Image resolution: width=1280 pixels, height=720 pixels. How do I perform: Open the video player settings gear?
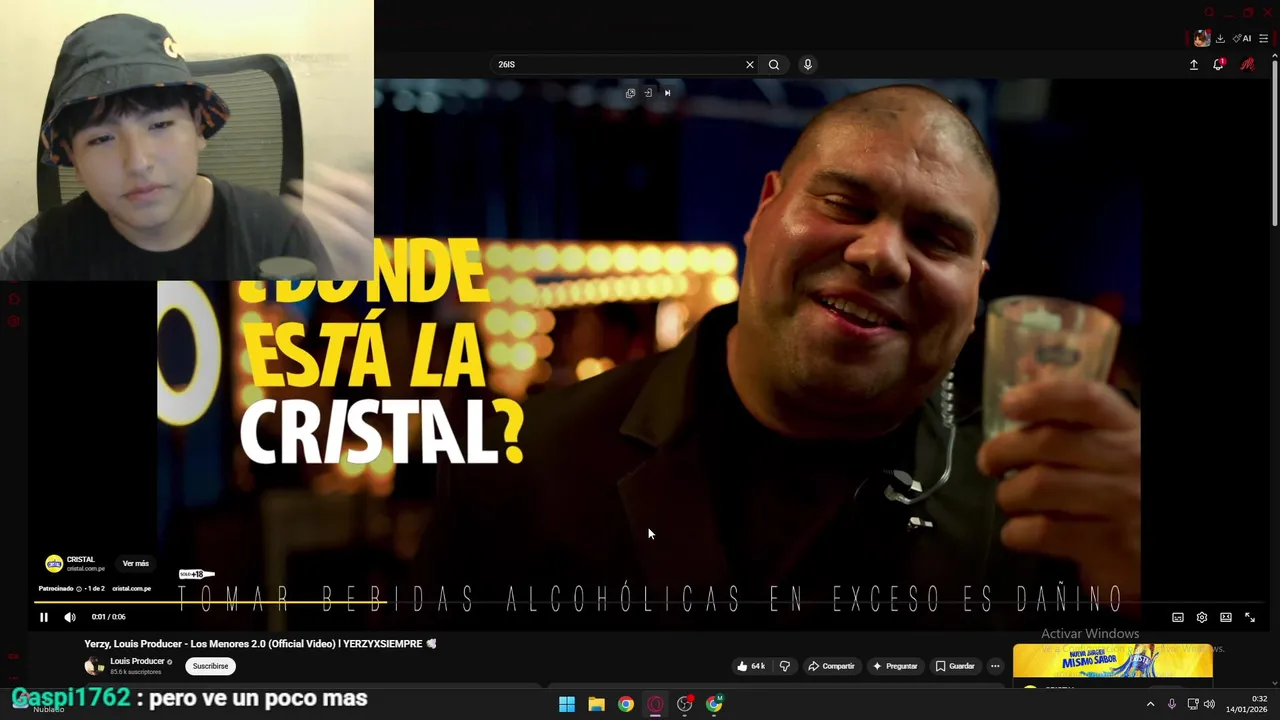click(x=1202, y=617)
